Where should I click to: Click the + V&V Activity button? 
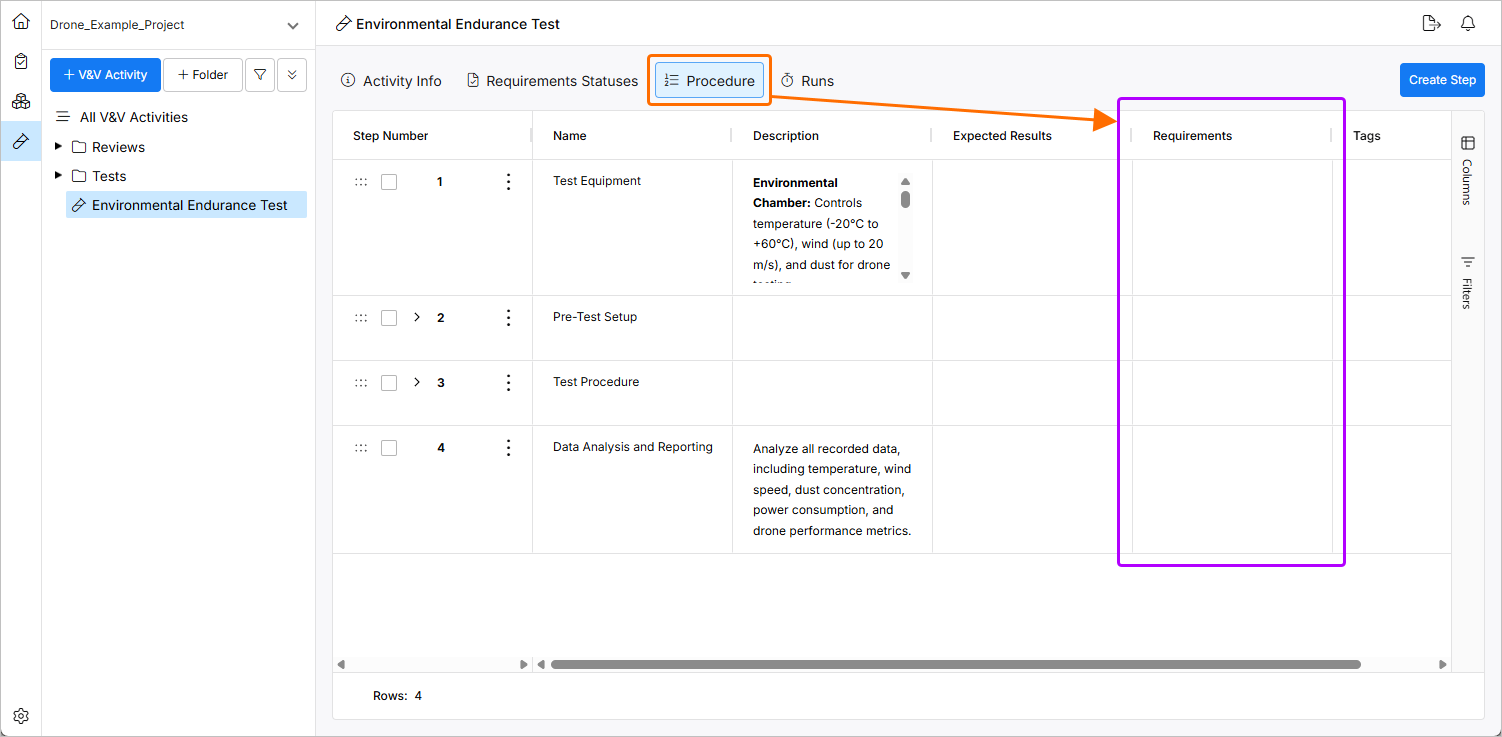pyautogui.click(x=105, y=75)
